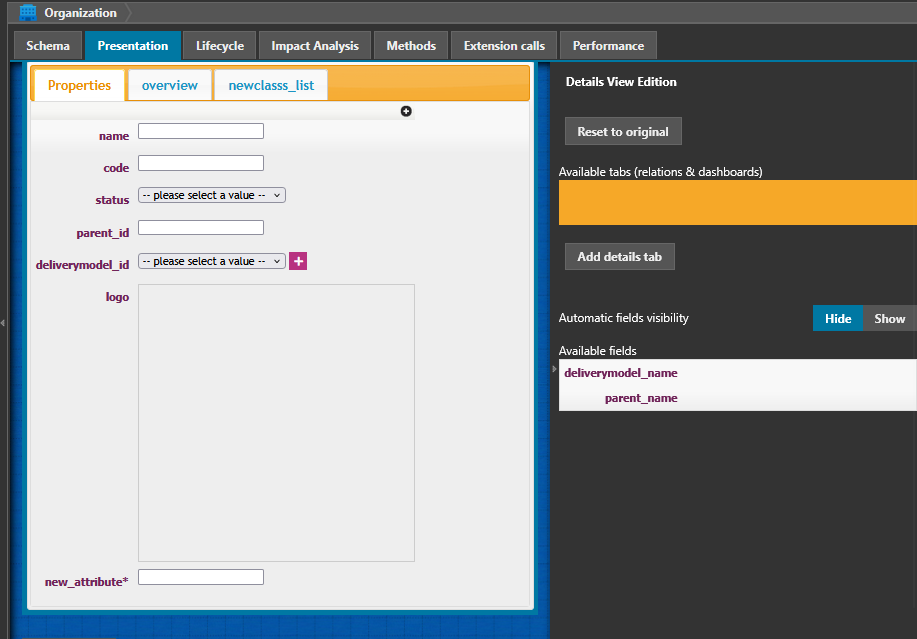Open the status dropdown
The width and height of the screenshot is (917, 639).
[x=212, y=196]
